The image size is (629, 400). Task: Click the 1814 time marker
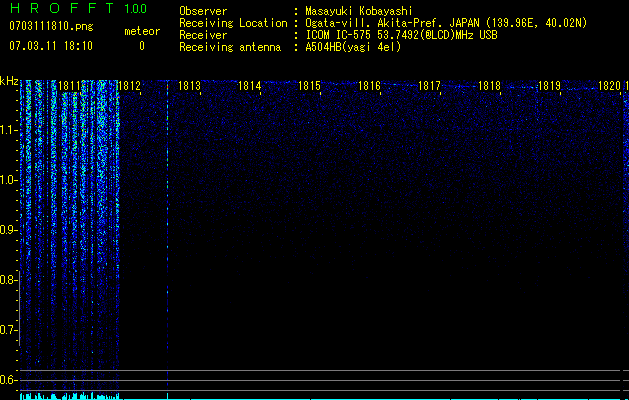(249, 85)
